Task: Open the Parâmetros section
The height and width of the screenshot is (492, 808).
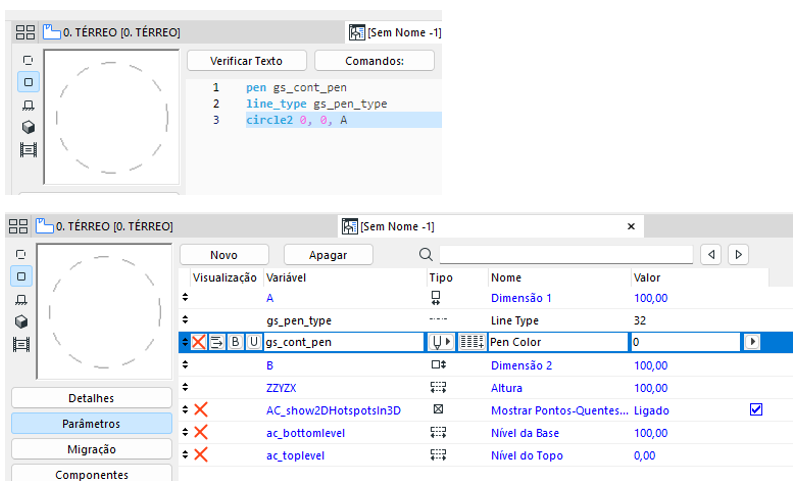Action: coord(91,423)
